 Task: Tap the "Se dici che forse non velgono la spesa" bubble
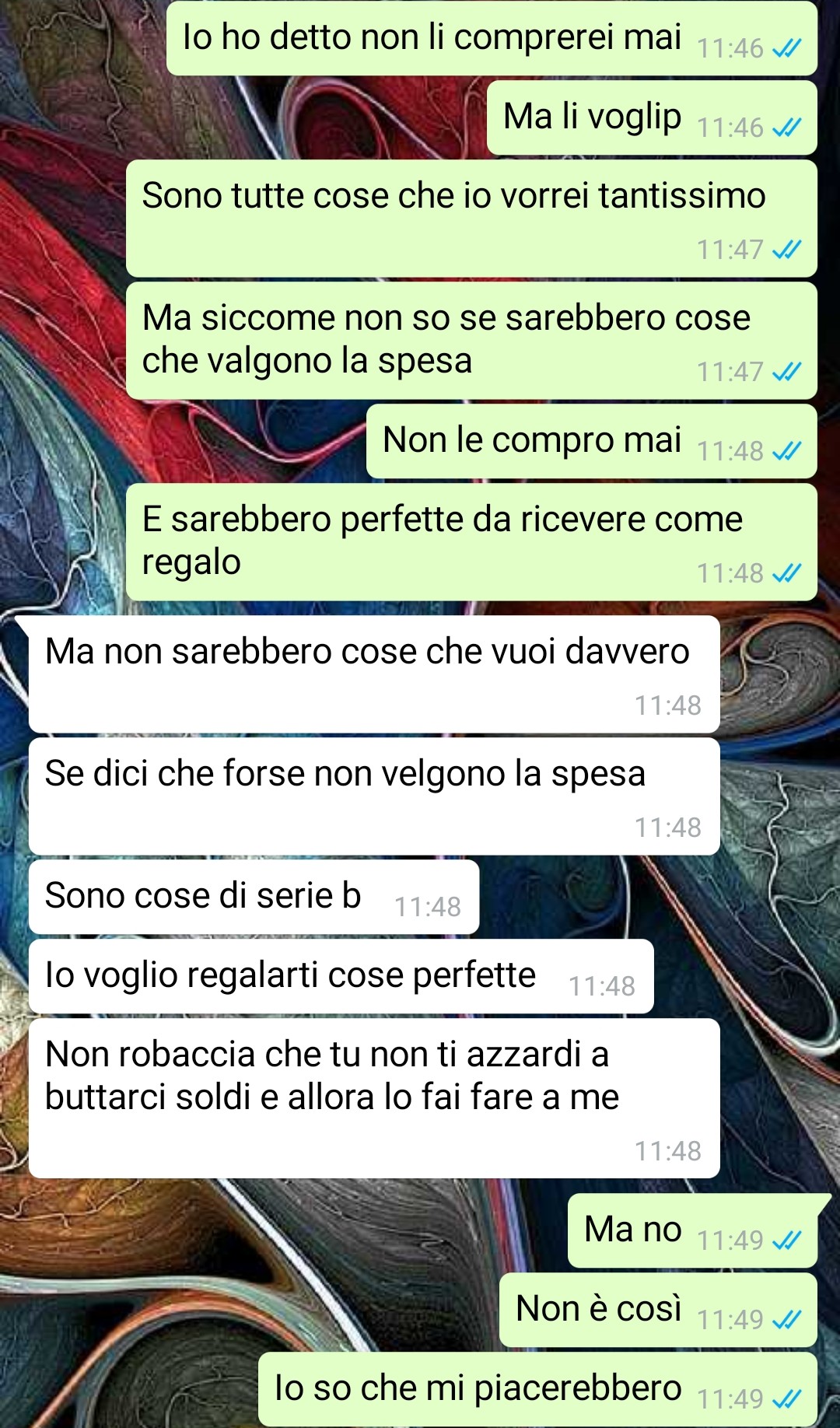(x=374, y=796)
